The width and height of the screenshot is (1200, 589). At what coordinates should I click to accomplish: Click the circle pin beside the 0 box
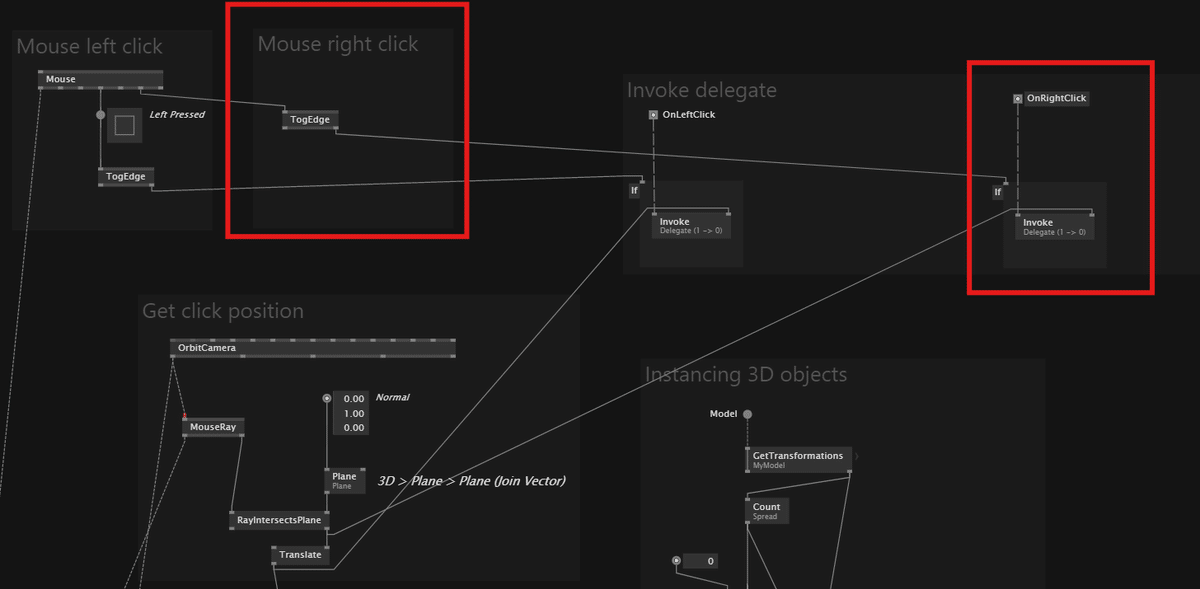point(676,561)
